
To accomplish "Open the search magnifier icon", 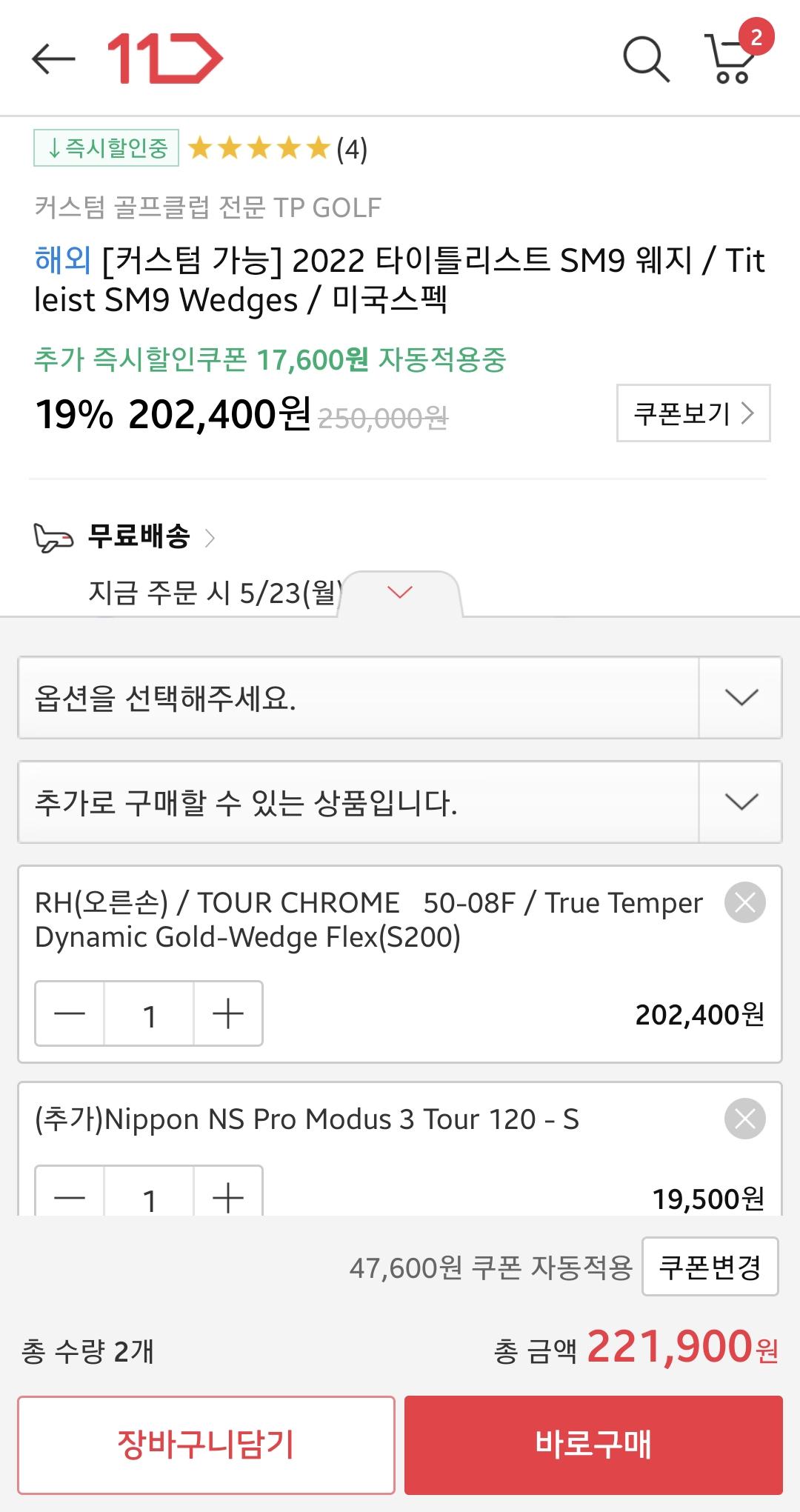I will coord(646,59).
